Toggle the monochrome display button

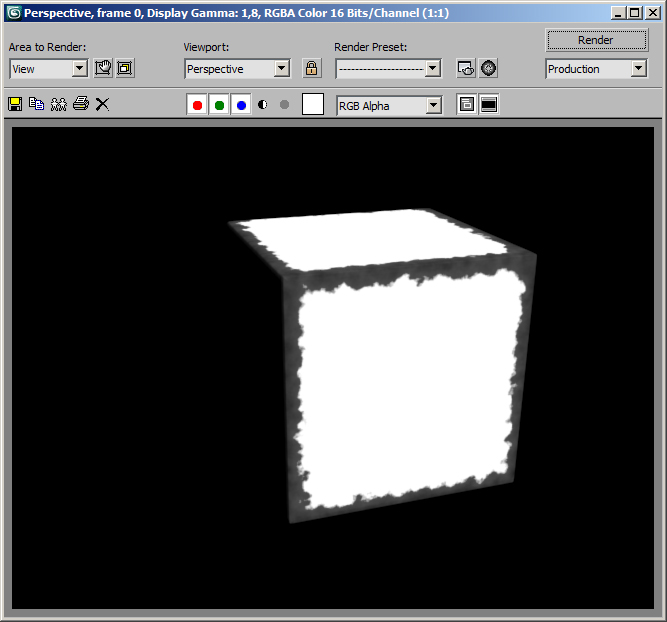pos(285,105)
